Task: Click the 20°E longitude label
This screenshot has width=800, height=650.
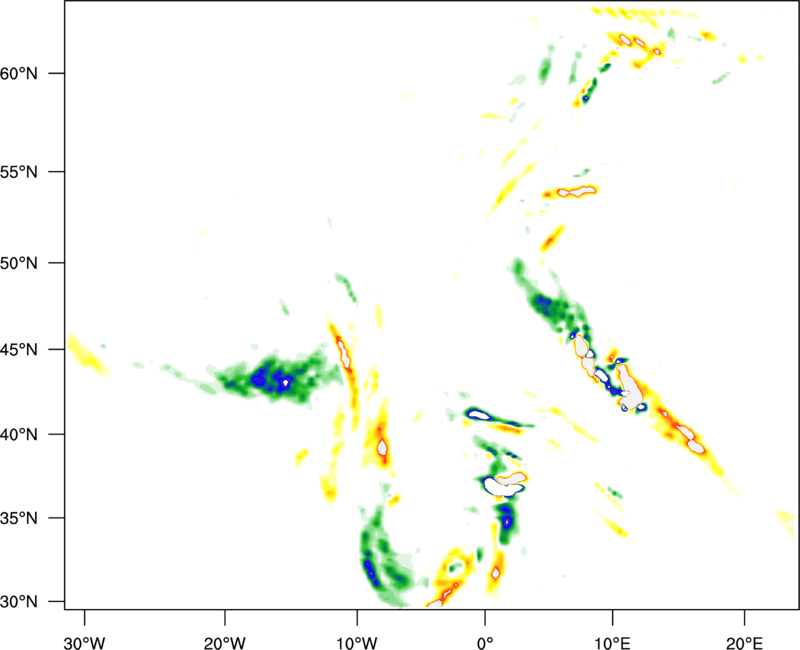Action: [744, 643]
